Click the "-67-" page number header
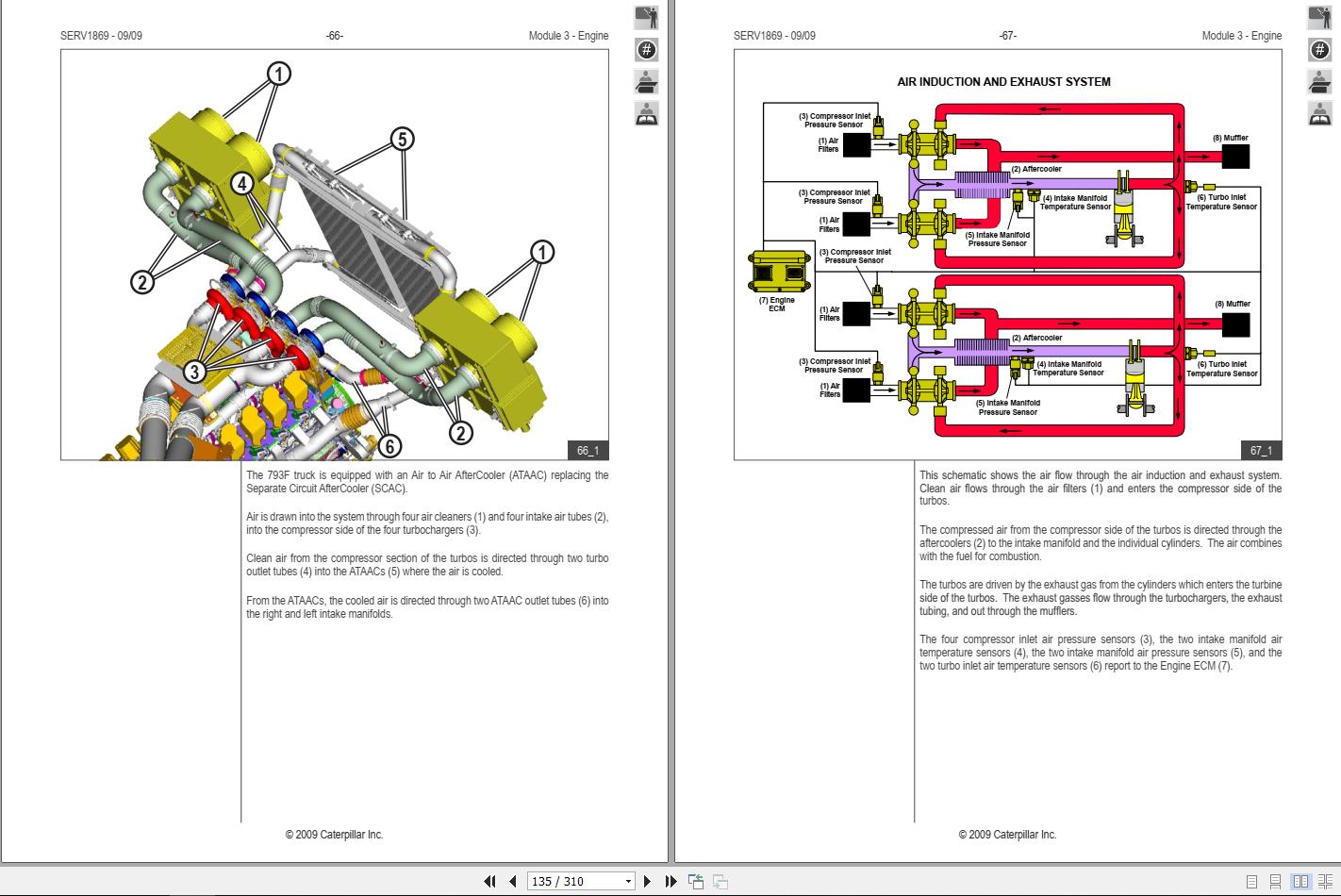The height and width of the screenshot is (896, 1341). coord(1008,36)
